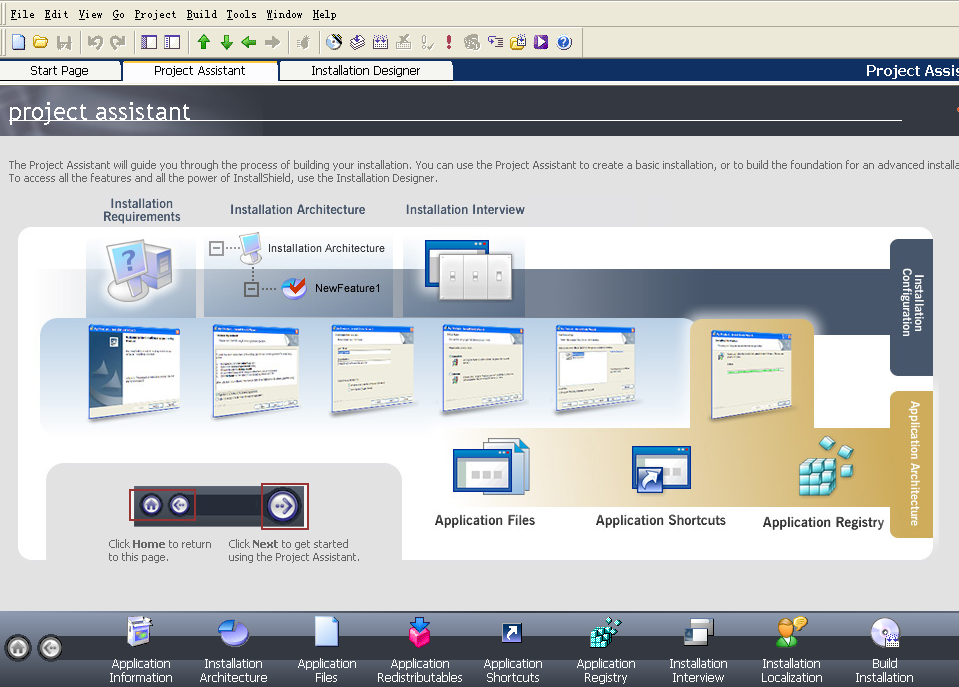Click the red exclamation mark toolbar icon
Image resolution: width=959 pixels, height=687 pixels.
(449, 42)
